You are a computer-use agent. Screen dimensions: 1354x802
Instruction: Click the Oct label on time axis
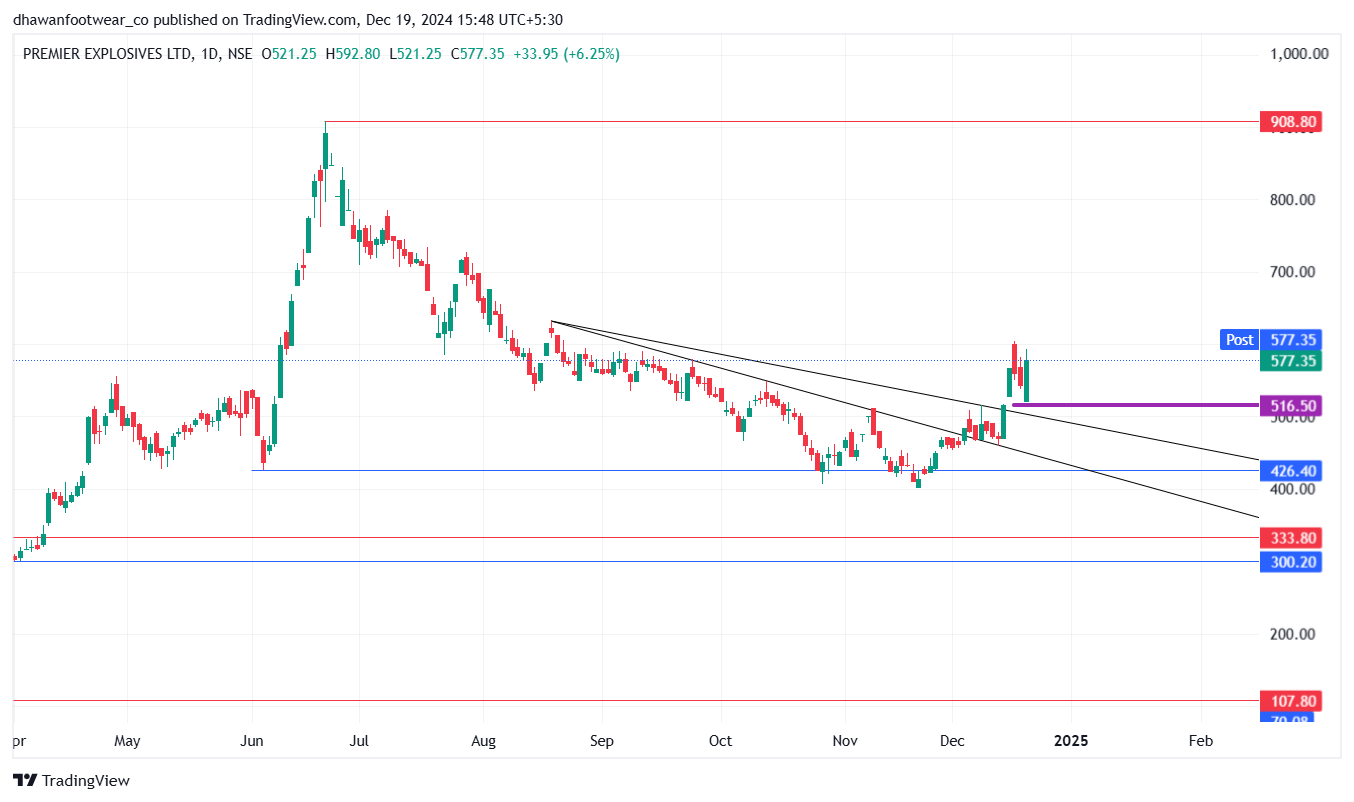(720, 741)
